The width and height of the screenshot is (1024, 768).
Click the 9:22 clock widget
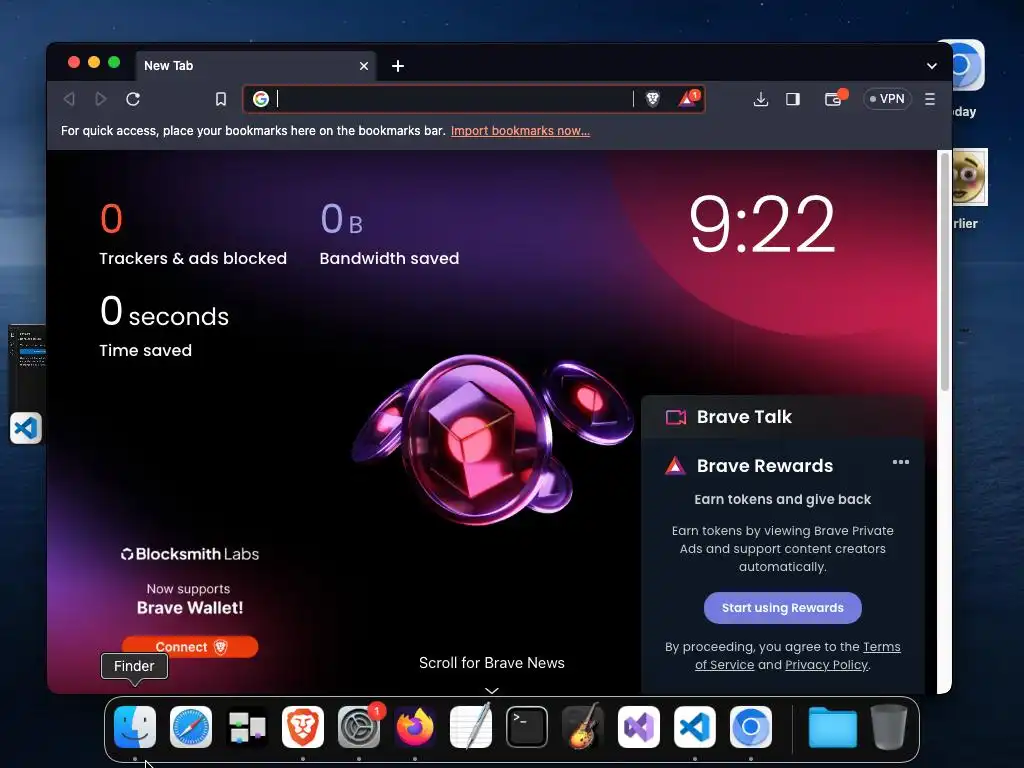(x=762, y=225)
